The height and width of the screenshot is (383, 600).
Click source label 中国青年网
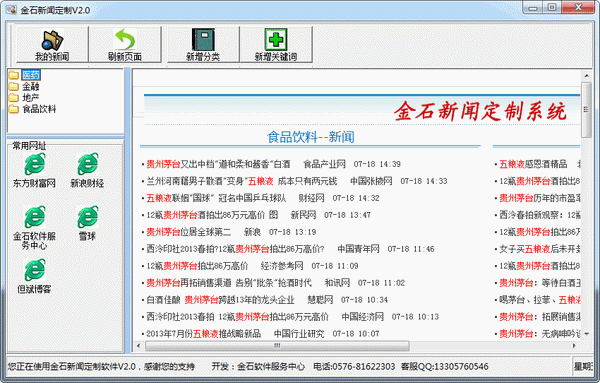pos(358,249)
